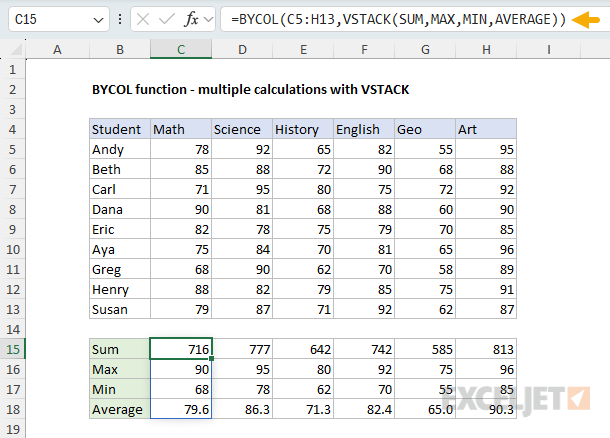
Task: Select column A header
Action: tap(58, 49)
